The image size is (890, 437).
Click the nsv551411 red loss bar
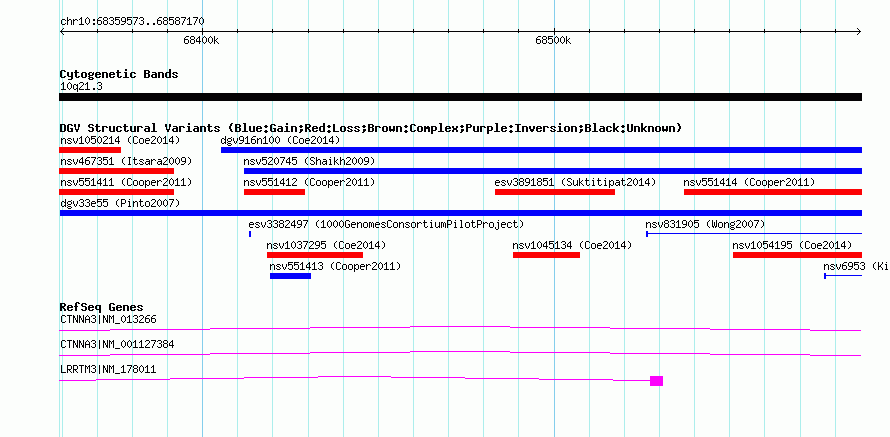coord(116,192)
